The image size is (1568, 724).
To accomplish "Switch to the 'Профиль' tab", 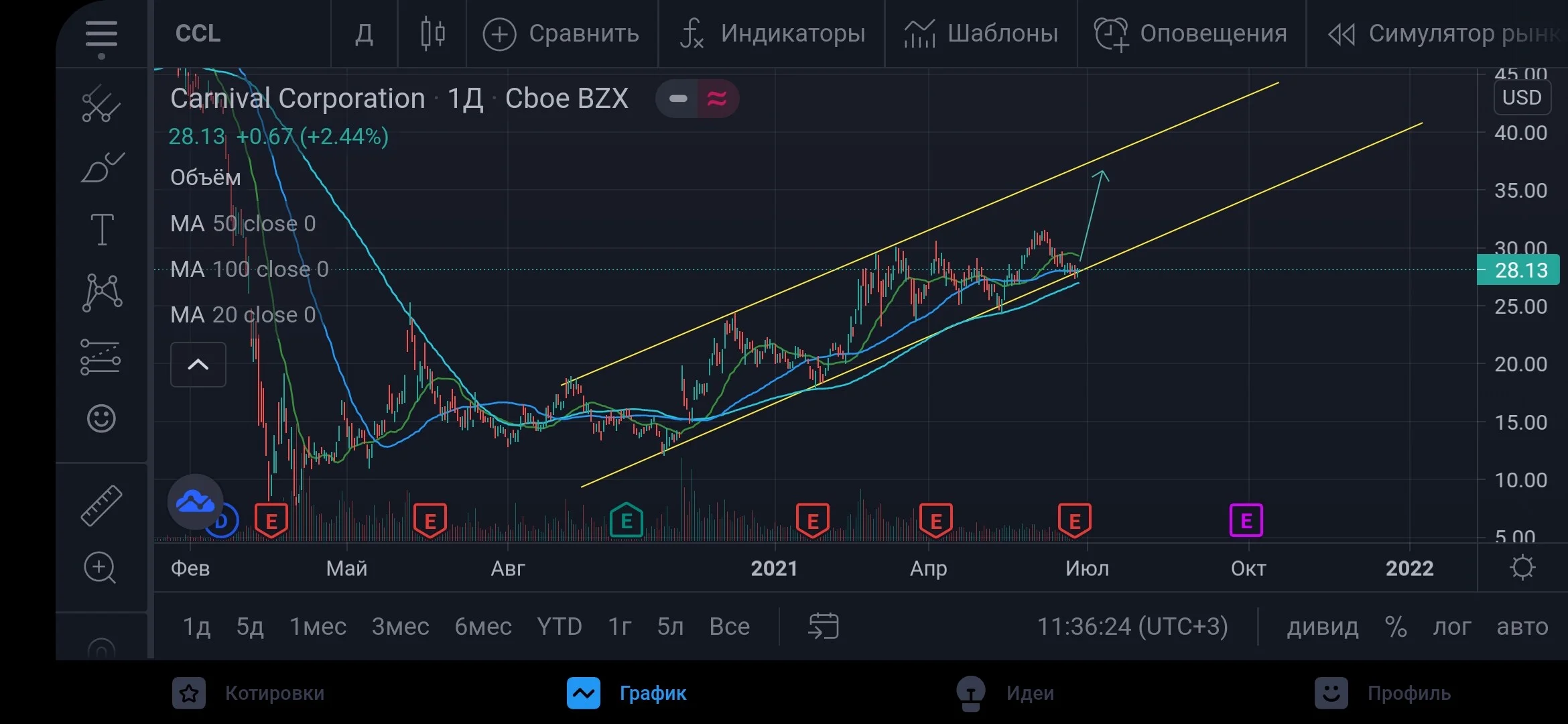I will pyautogui.click(x=1382, y=693).
